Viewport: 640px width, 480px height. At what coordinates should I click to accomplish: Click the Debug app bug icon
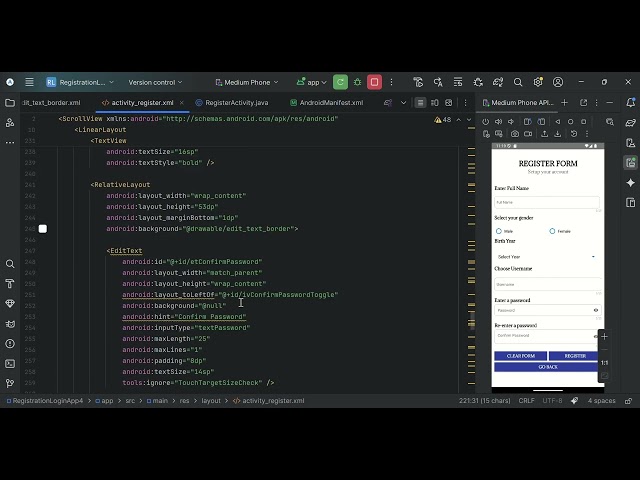(x=358, y=82)
